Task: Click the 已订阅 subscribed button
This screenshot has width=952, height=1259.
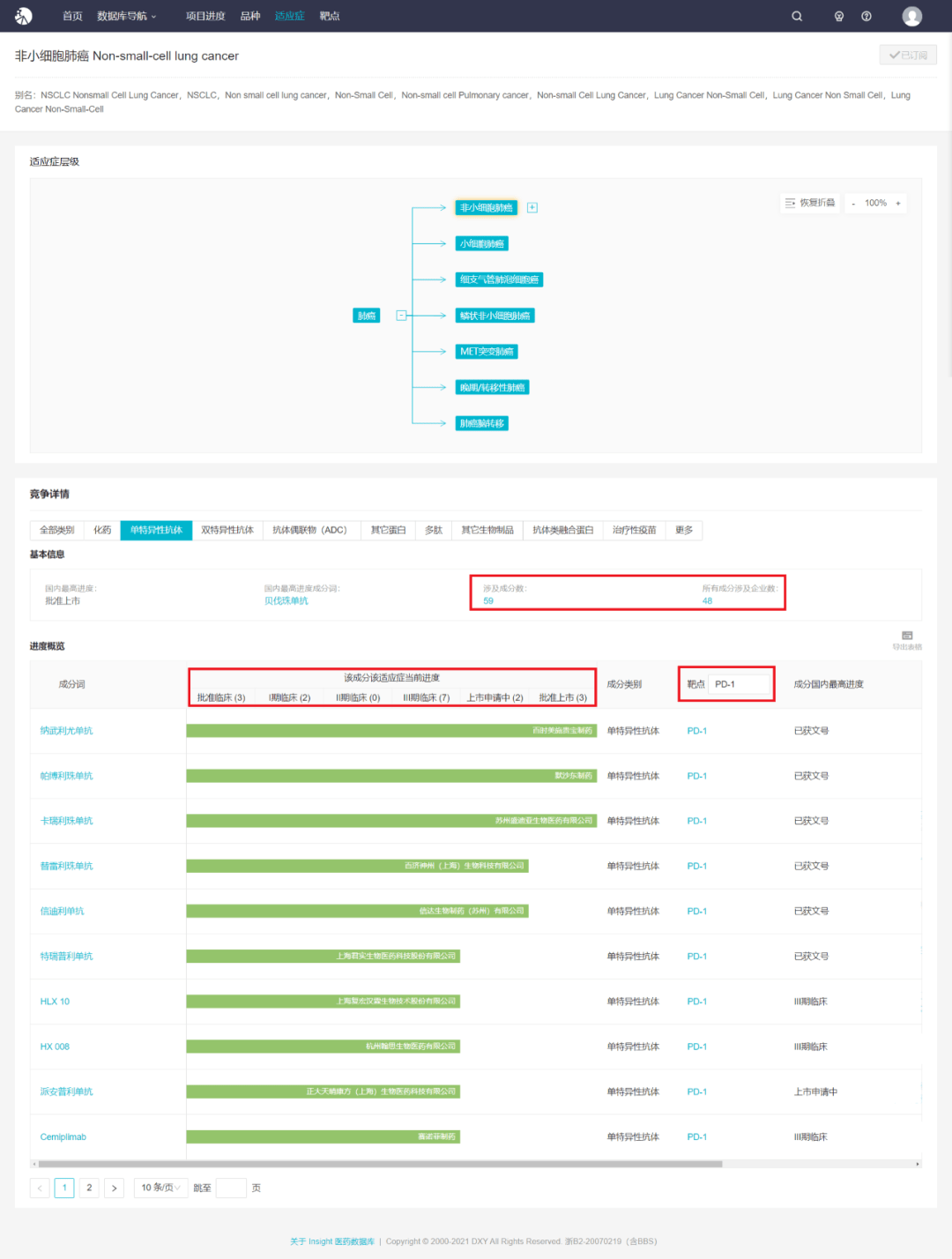Action: point(908,55)
